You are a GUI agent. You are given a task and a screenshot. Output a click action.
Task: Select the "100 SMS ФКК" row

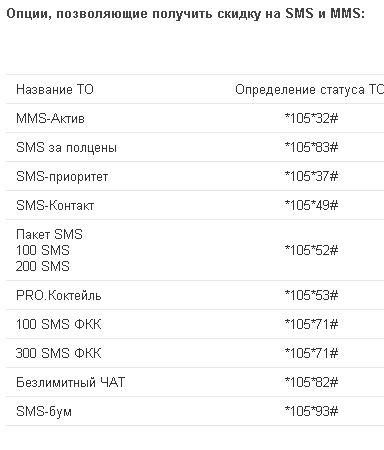(x=195, y=324)
